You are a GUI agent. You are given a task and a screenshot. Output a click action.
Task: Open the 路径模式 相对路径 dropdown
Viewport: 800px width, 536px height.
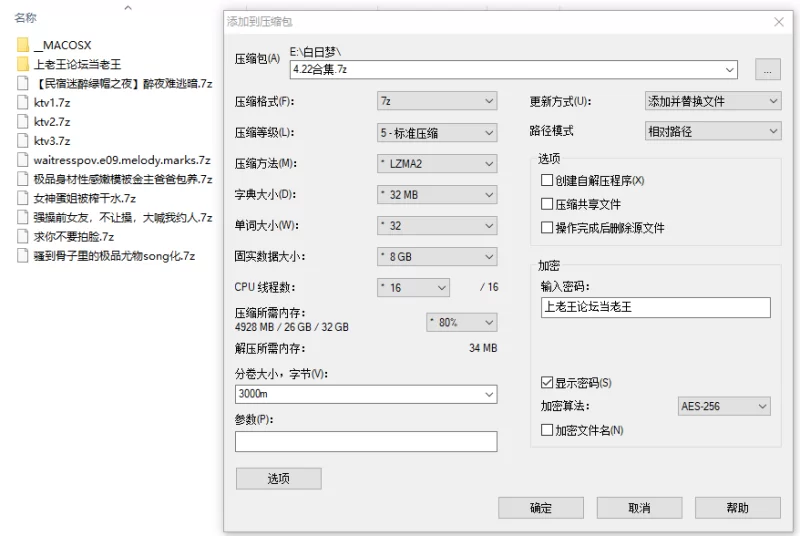pos(713,131)
